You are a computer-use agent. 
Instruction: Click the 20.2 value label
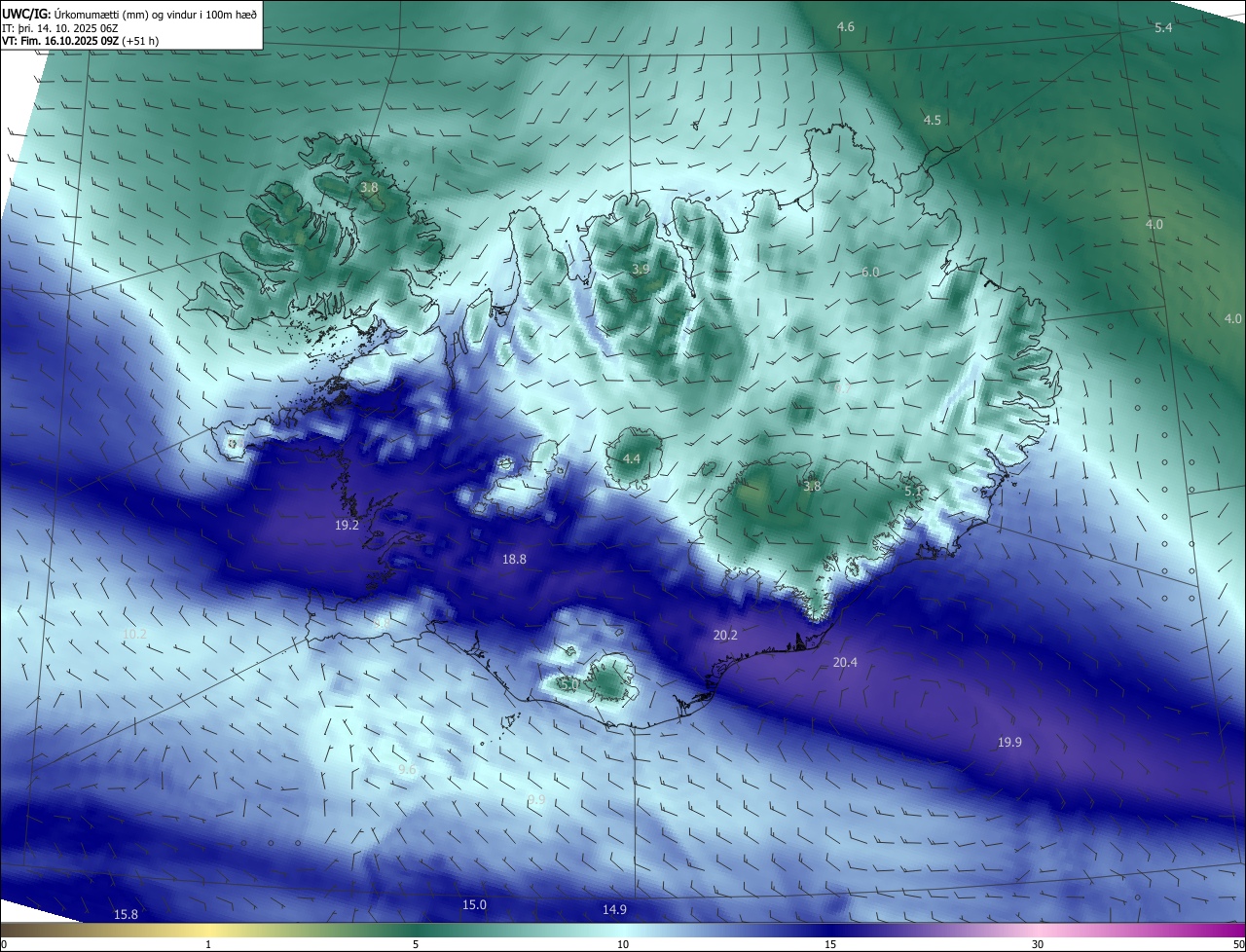tap(725, 635)
